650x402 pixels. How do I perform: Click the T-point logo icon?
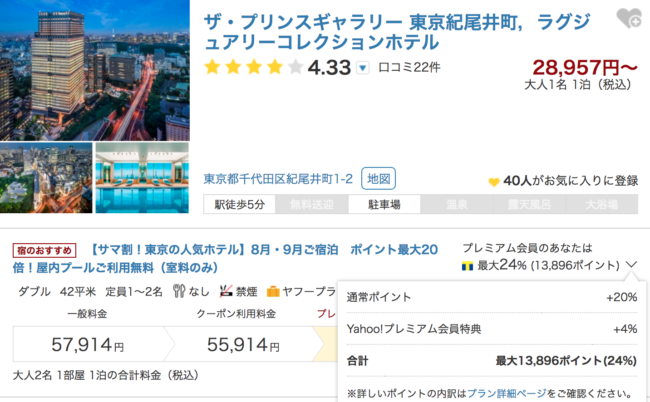[x=466, y=267]
